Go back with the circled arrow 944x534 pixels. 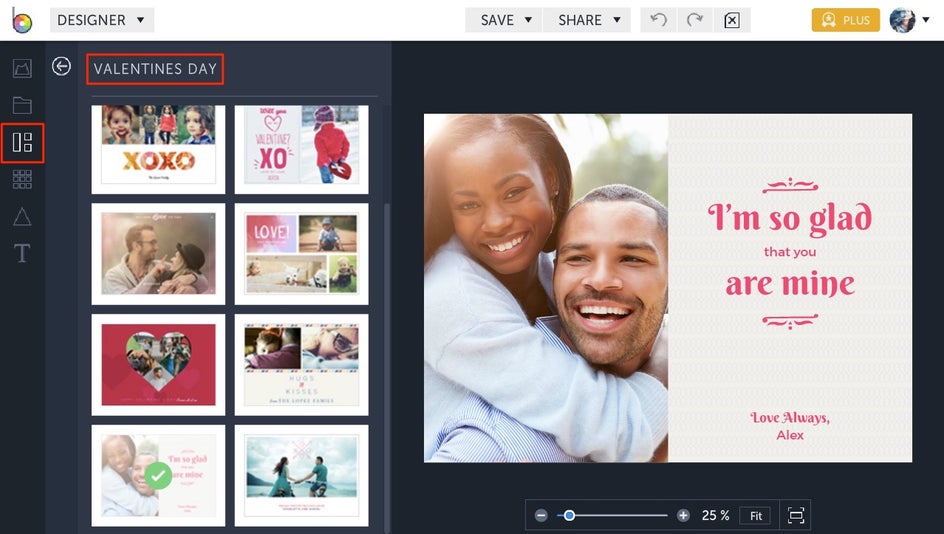(x=61, y=66)
